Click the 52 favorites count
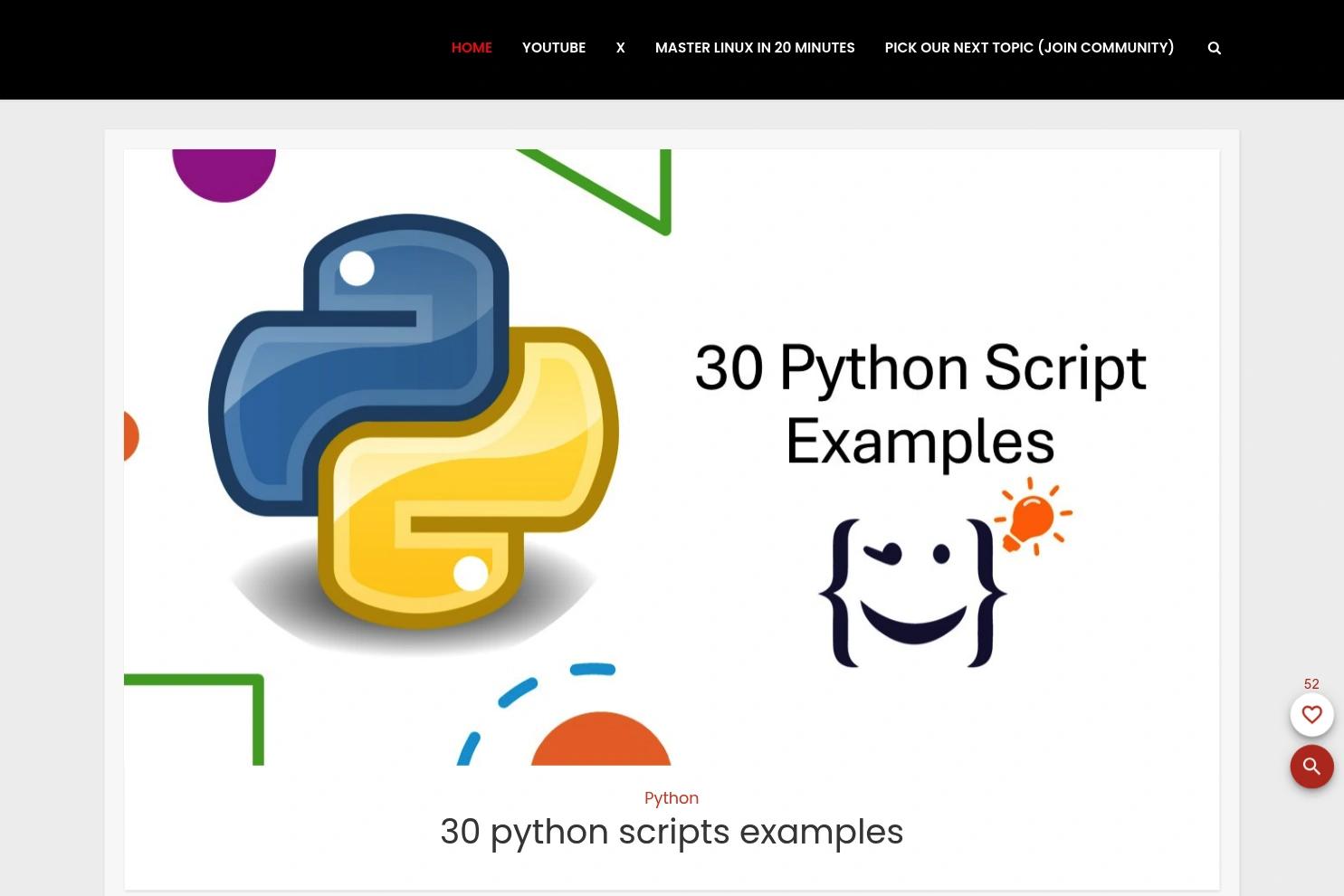The image size is (1344, 896). (1311, 683)
